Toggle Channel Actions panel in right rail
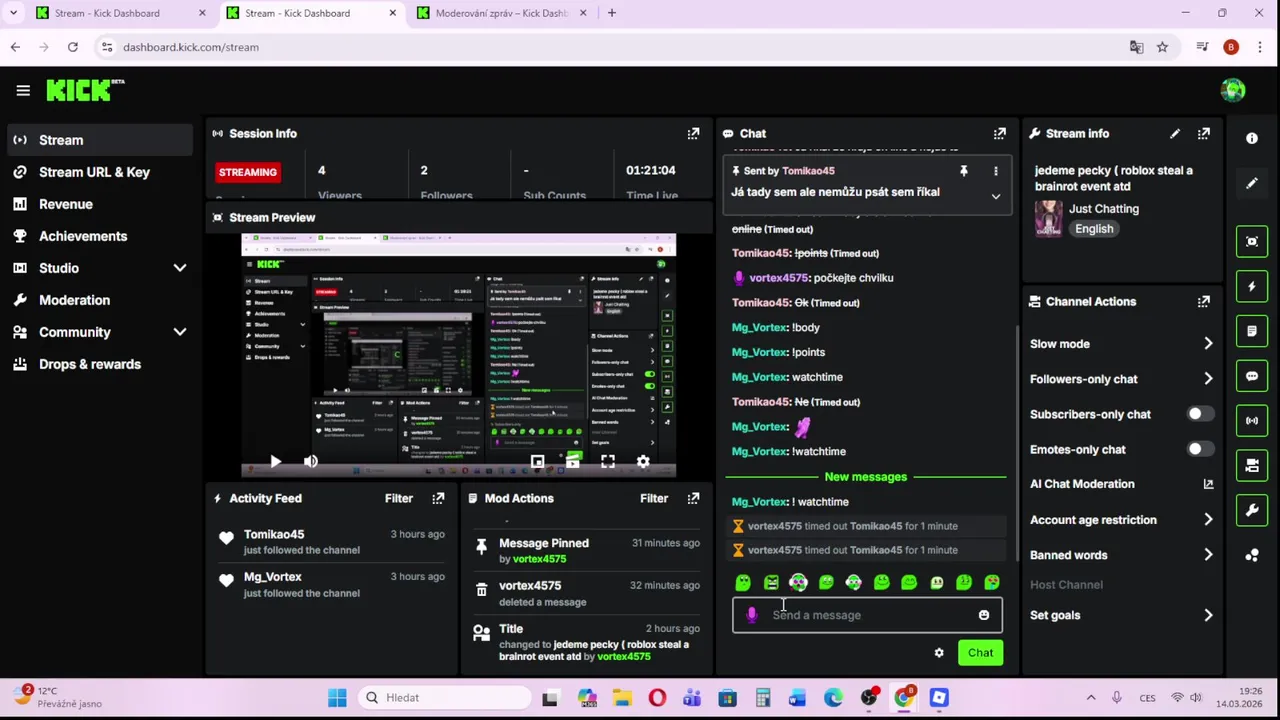The width and height of the screenshot is (1280, 720). (x=1252, y=465)
